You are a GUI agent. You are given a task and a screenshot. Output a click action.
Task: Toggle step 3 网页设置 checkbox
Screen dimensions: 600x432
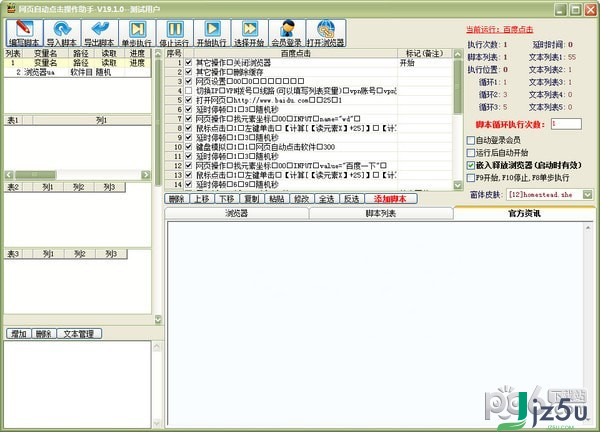[189, 81]
